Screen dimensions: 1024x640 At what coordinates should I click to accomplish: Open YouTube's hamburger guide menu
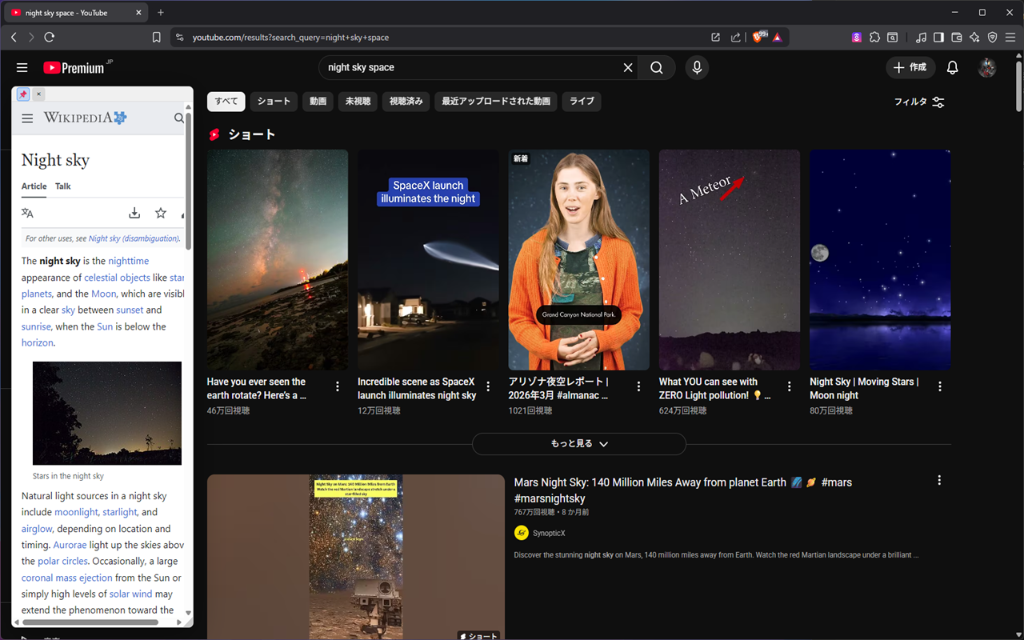click(21, 67)
